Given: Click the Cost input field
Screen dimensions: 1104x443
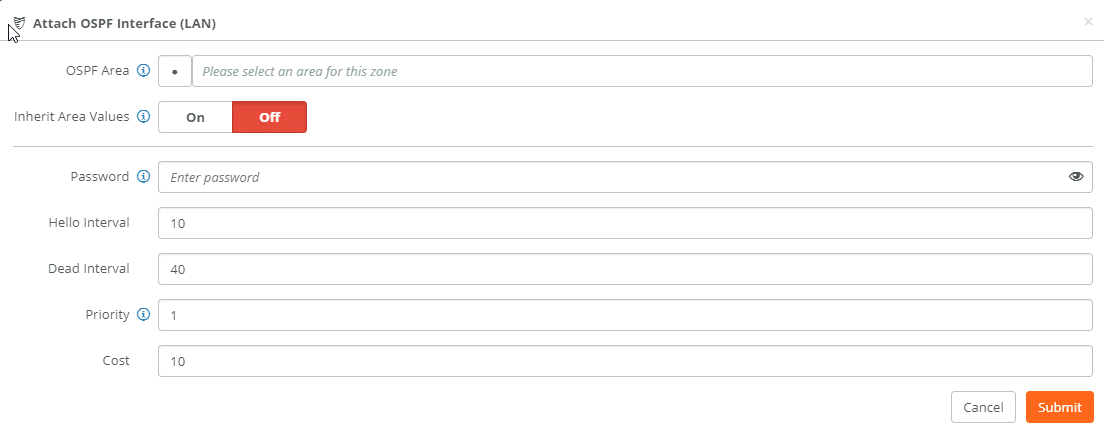Looking at the screenshot, I should [x=624, y=361].
